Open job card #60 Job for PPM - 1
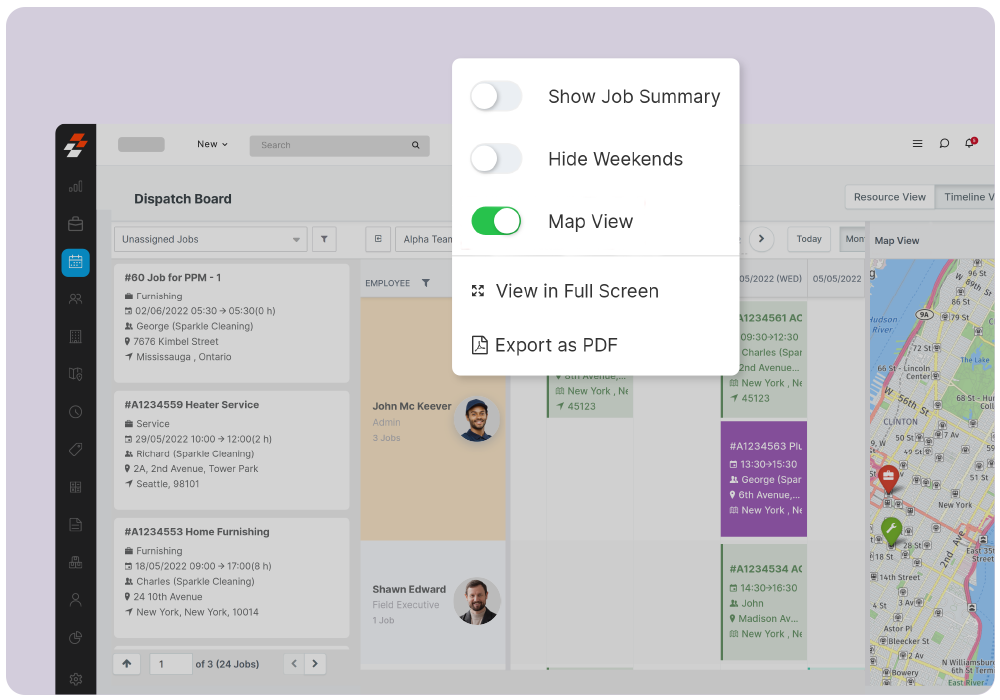Screen dimensions: 1000x700 coord(232,323)
